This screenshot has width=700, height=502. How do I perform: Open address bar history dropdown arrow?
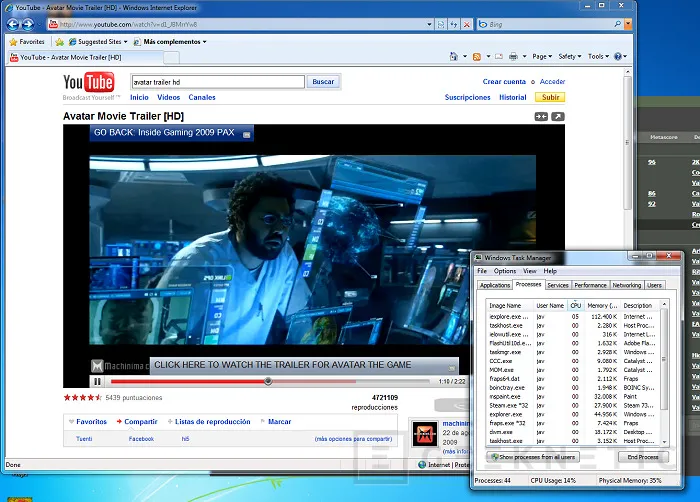pos(429,25)
